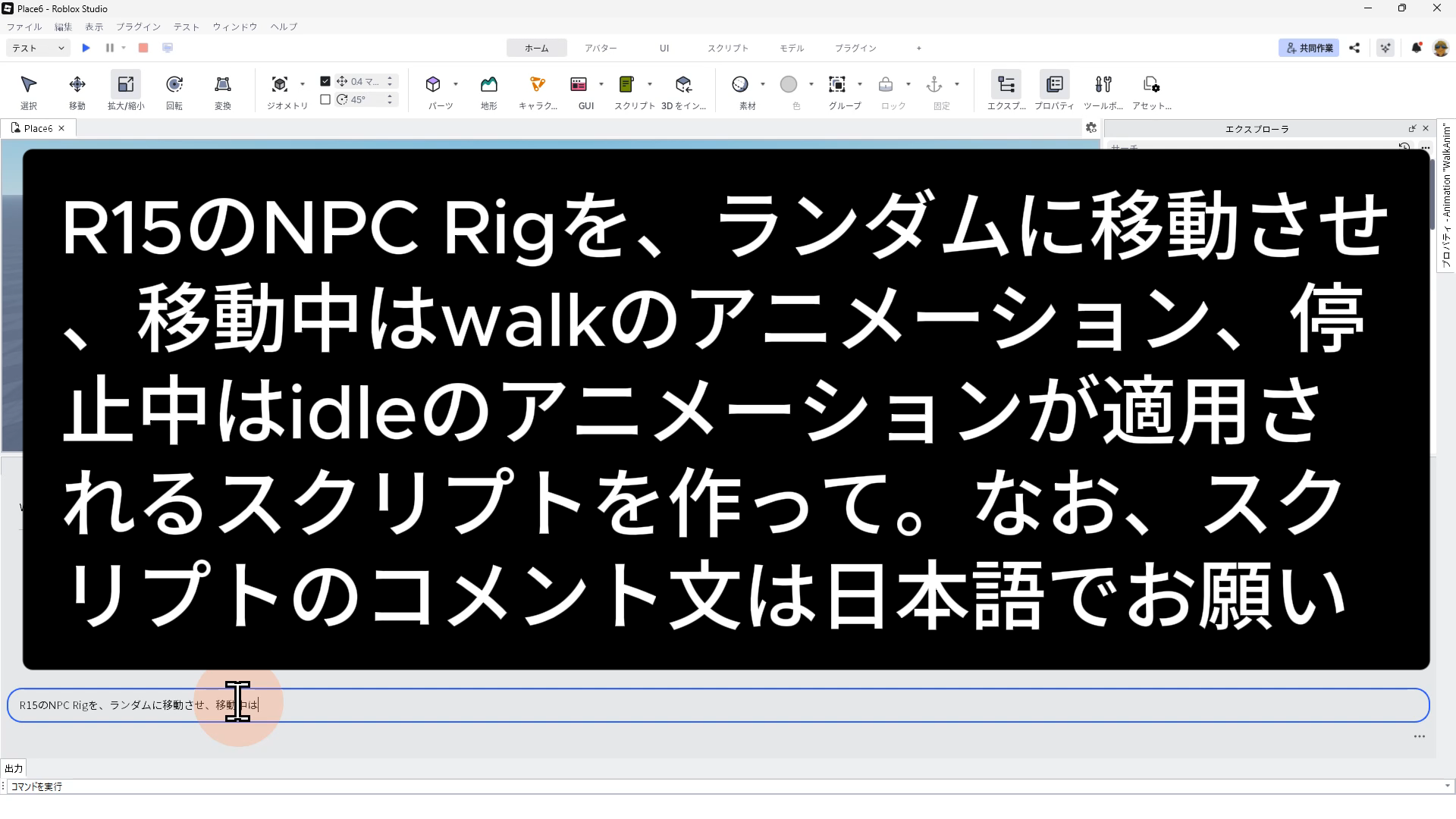
Task: Click the 共同作業 (Collaborate) button
Action: click(x=1309, y=48)
